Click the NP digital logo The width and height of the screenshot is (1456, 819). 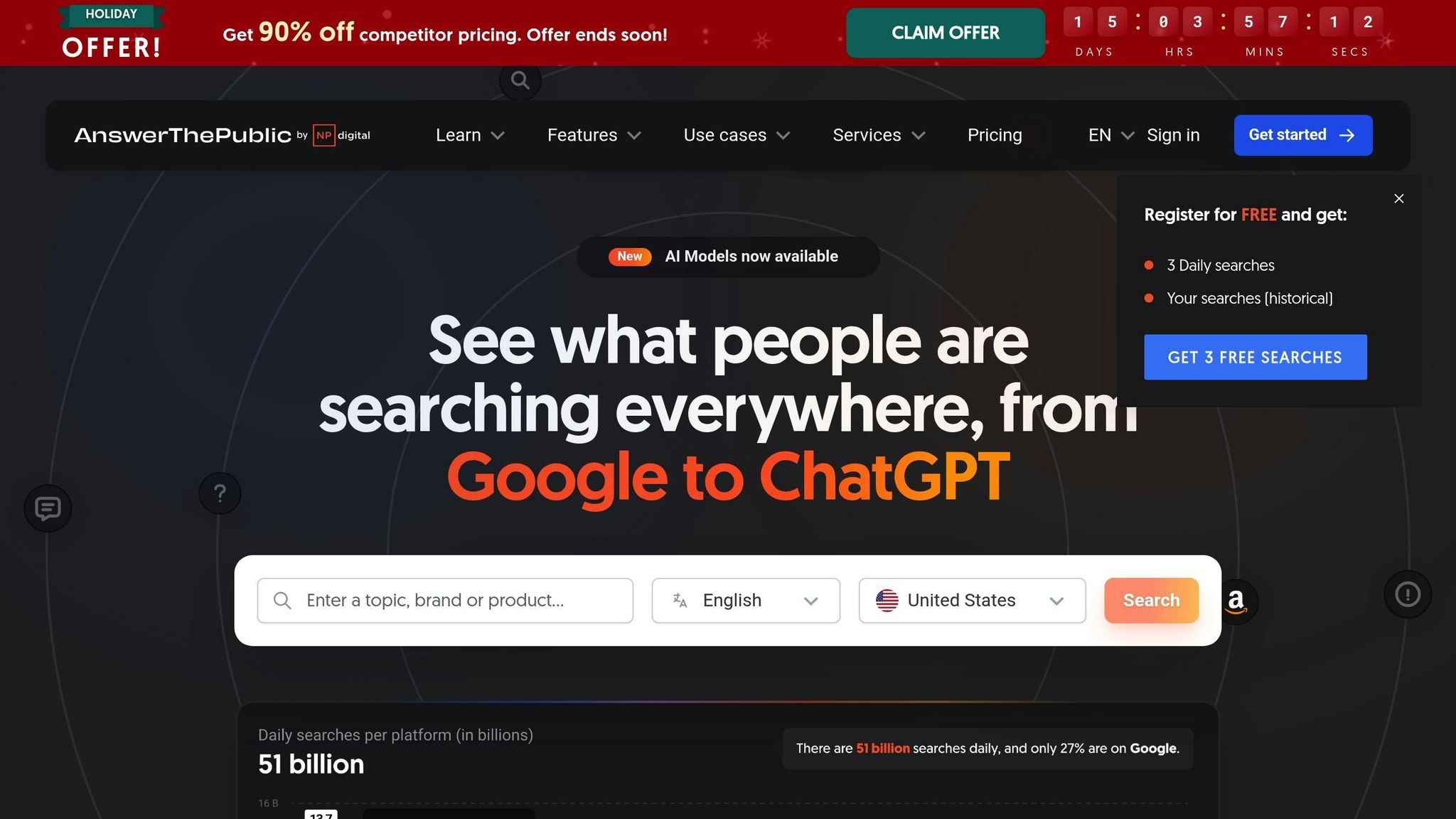[x=342, y=135]
